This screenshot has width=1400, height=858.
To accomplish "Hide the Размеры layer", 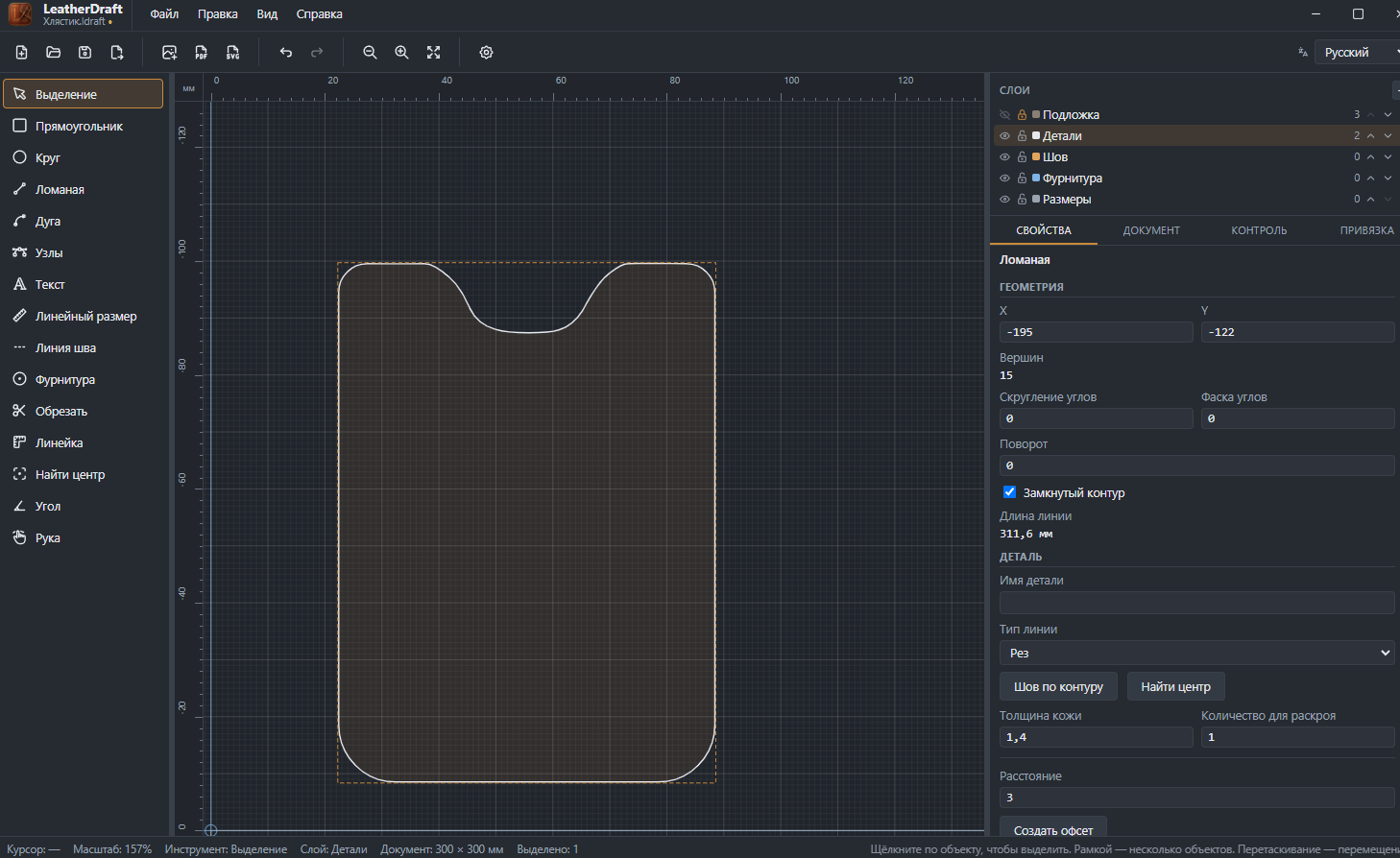I will point(1004,199).
